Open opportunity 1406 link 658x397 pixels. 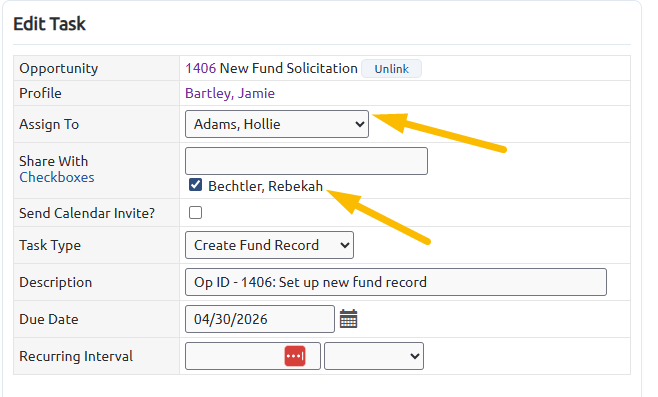[x=201, y=68]
